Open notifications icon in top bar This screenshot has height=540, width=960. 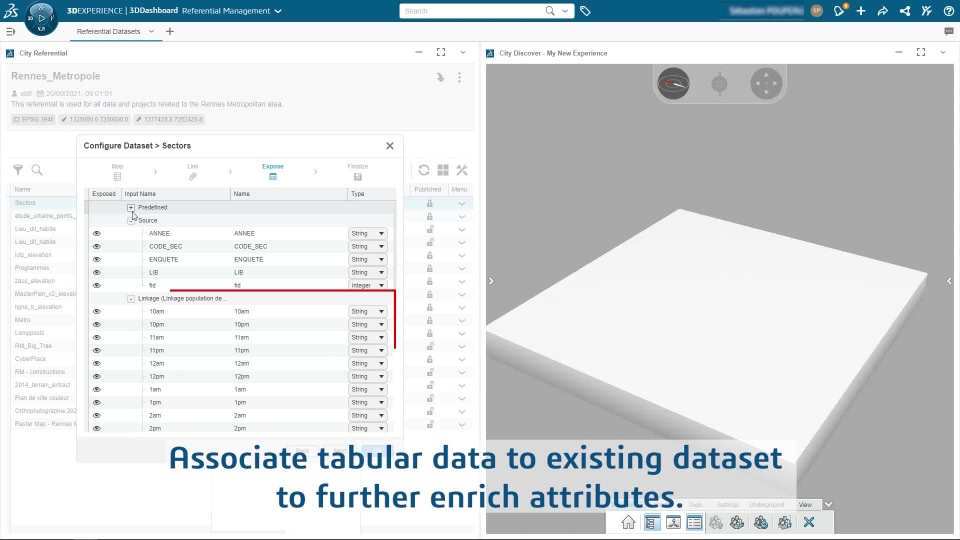[x=839, y=10]
